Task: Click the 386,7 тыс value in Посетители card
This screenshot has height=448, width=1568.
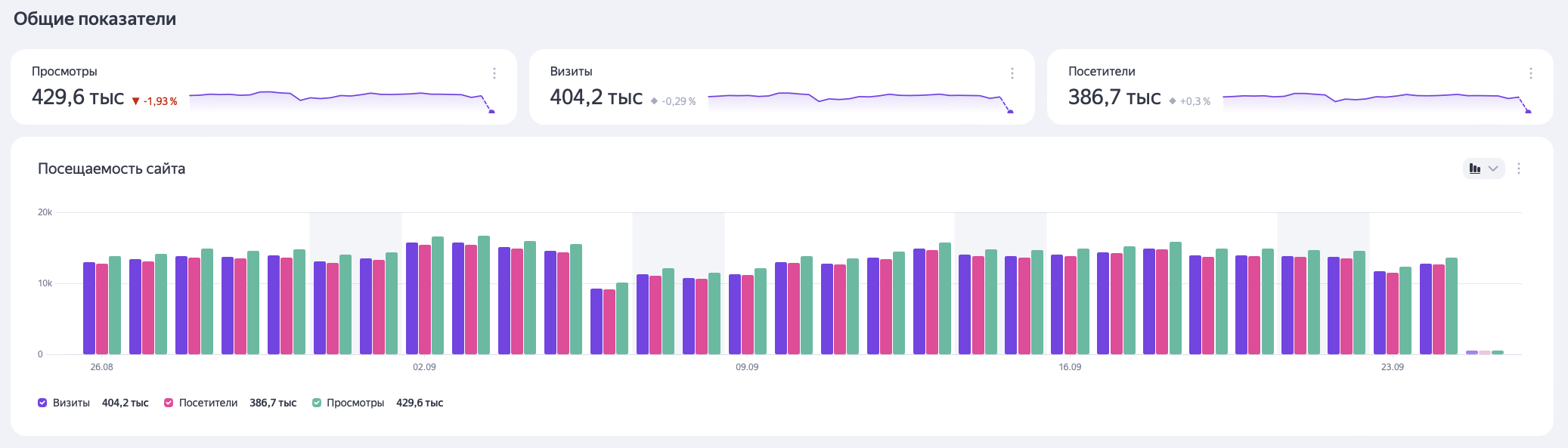Action: [1114, 97]
